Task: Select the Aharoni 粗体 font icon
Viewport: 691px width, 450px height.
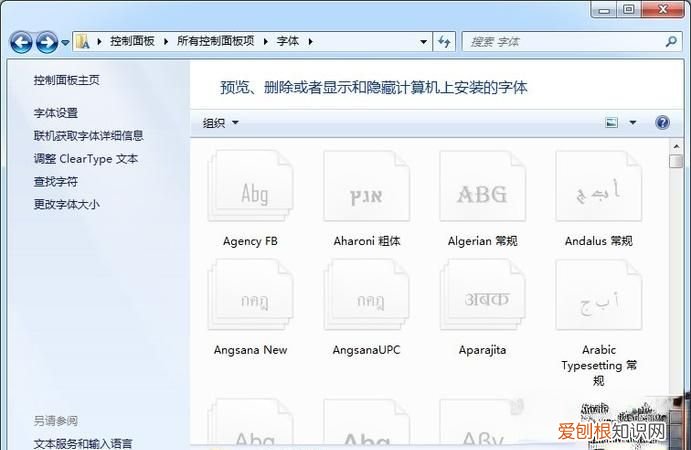Action: coord(366,186)
